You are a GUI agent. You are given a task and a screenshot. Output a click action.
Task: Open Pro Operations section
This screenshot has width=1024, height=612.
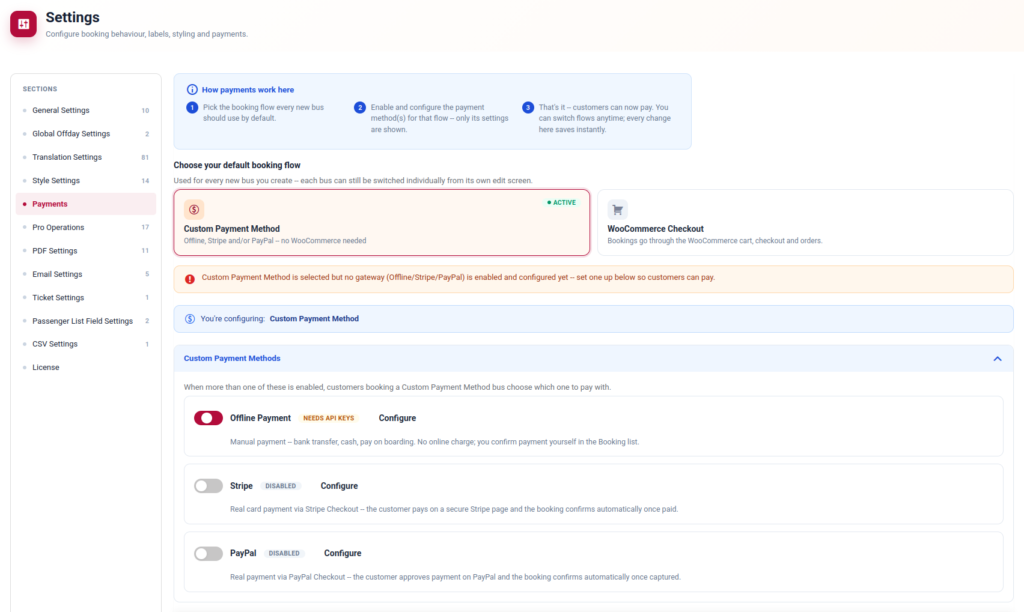(86, 227)
